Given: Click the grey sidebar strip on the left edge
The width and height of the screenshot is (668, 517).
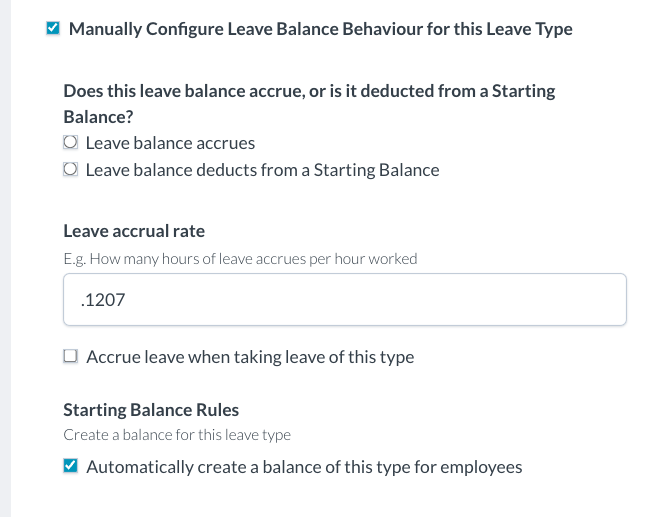Looking at the screenshot, I should pyautogui.click(x=5, y=260).
